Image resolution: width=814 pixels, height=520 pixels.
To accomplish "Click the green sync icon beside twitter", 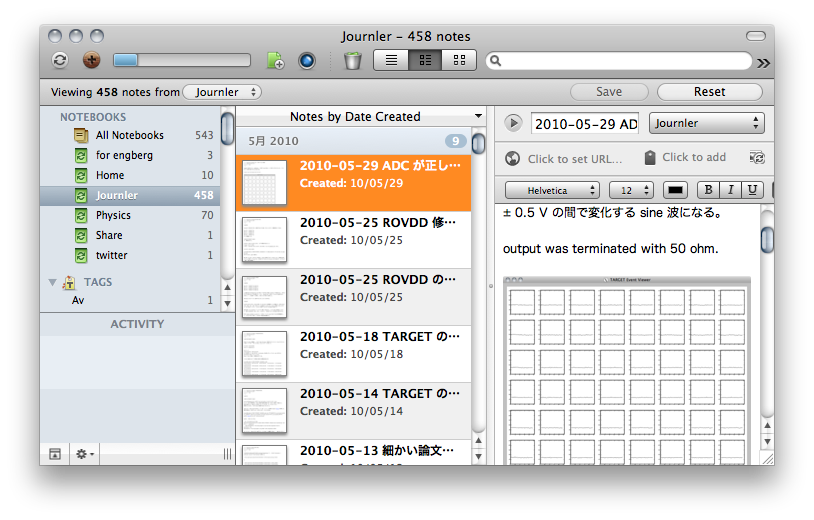I will click(x=81, y=255).
